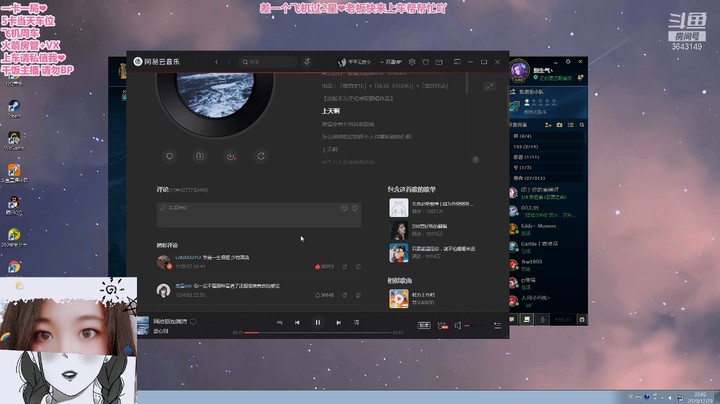Expand the friend group showing (1/7)
This screenshot has width=720, height=404.
coord(547,168)
